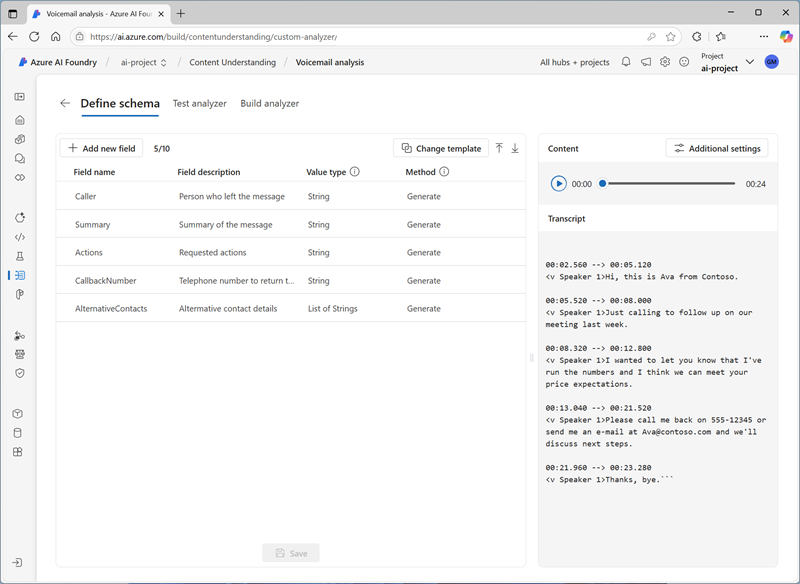Click the back arrow beside Define schema
800x584 pixels.
tap(65, 104)
